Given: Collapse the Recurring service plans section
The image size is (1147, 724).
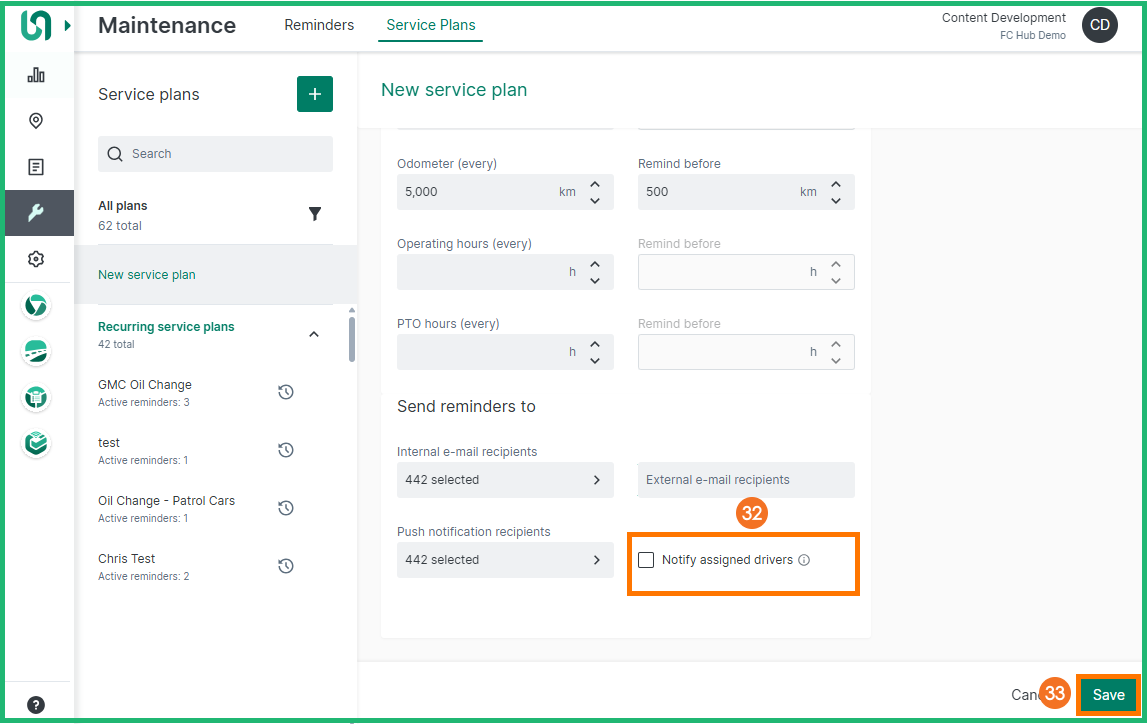Looking at the screenshot, I should (314, 334).
